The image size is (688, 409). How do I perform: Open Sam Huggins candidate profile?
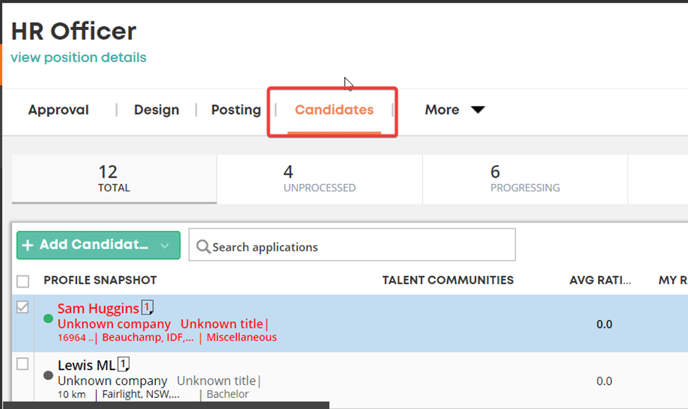click(98, 309)
